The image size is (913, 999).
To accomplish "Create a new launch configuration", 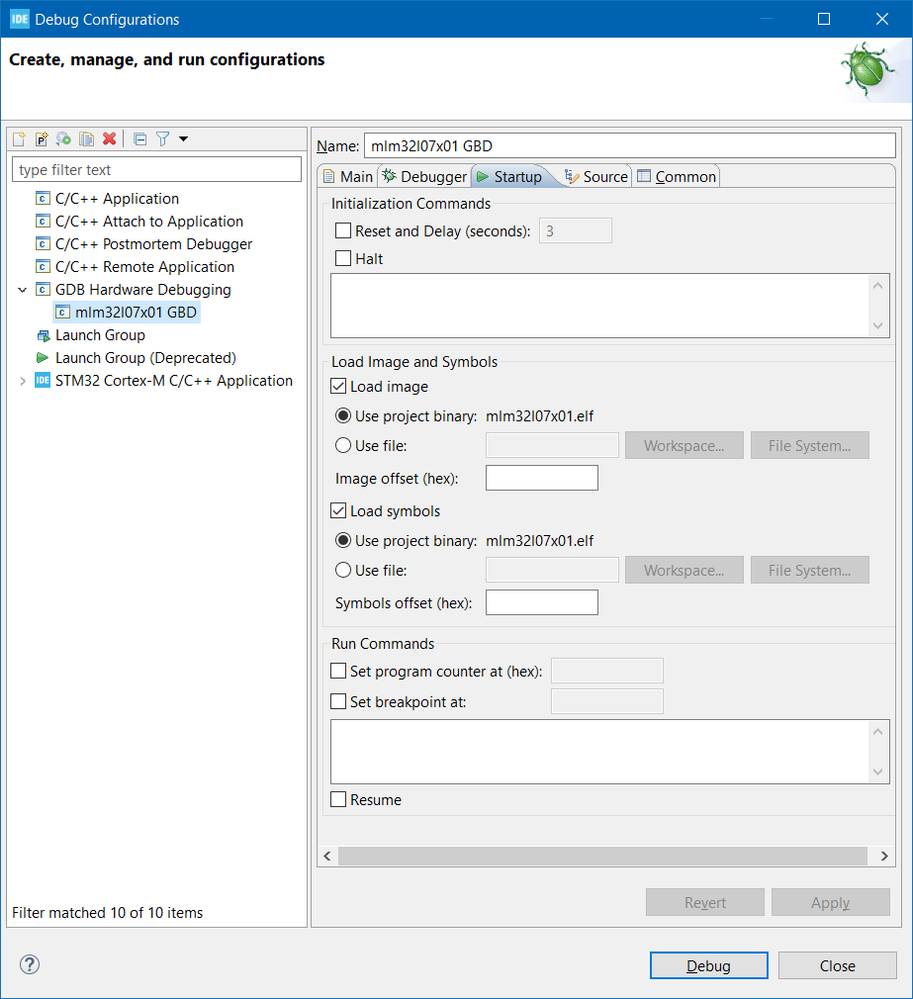I will click(x=19, y=138).
